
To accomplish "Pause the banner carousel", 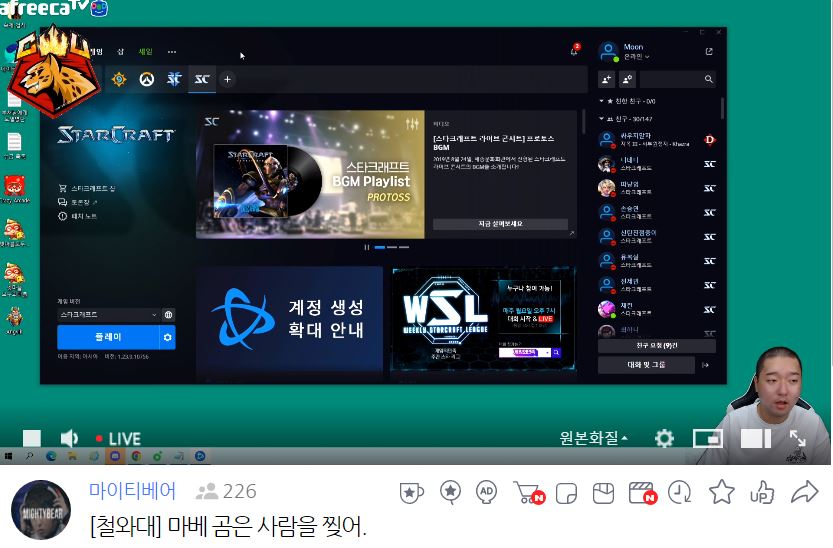I will [367, 247].
